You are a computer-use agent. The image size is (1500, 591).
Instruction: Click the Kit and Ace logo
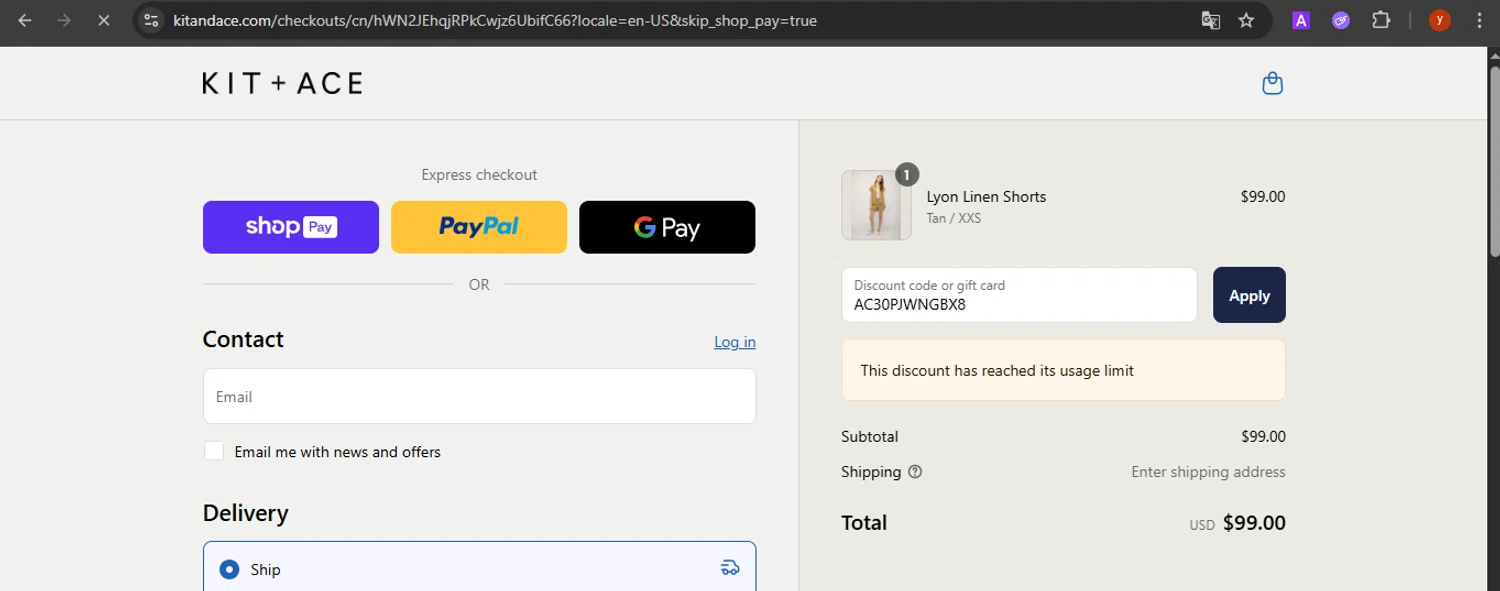coord(282,83)
